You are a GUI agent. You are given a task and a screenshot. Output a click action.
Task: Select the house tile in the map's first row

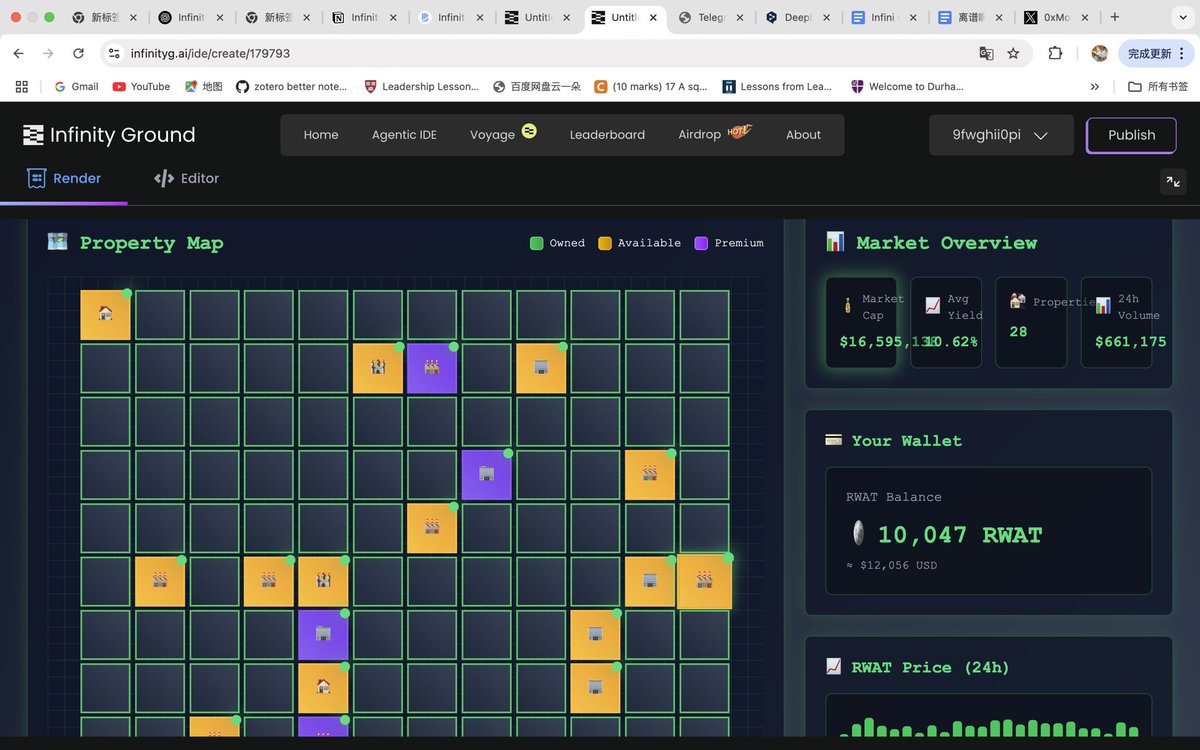105,315
